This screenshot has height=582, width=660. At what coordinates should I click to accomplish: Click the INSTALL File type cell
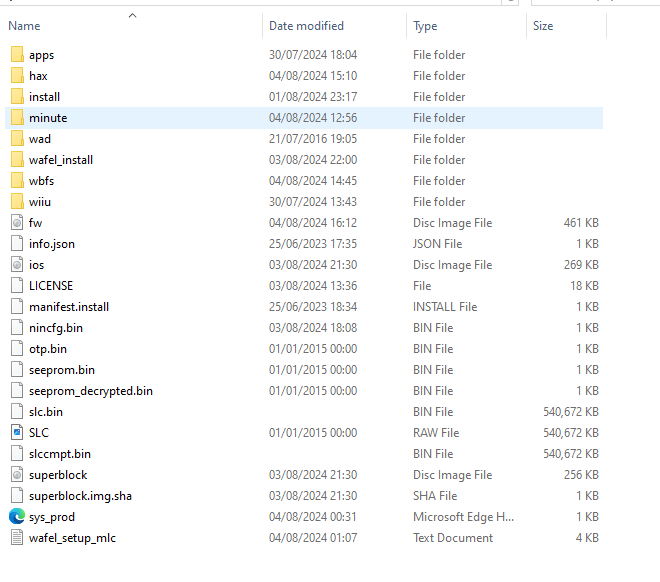(x=445, y=307)
